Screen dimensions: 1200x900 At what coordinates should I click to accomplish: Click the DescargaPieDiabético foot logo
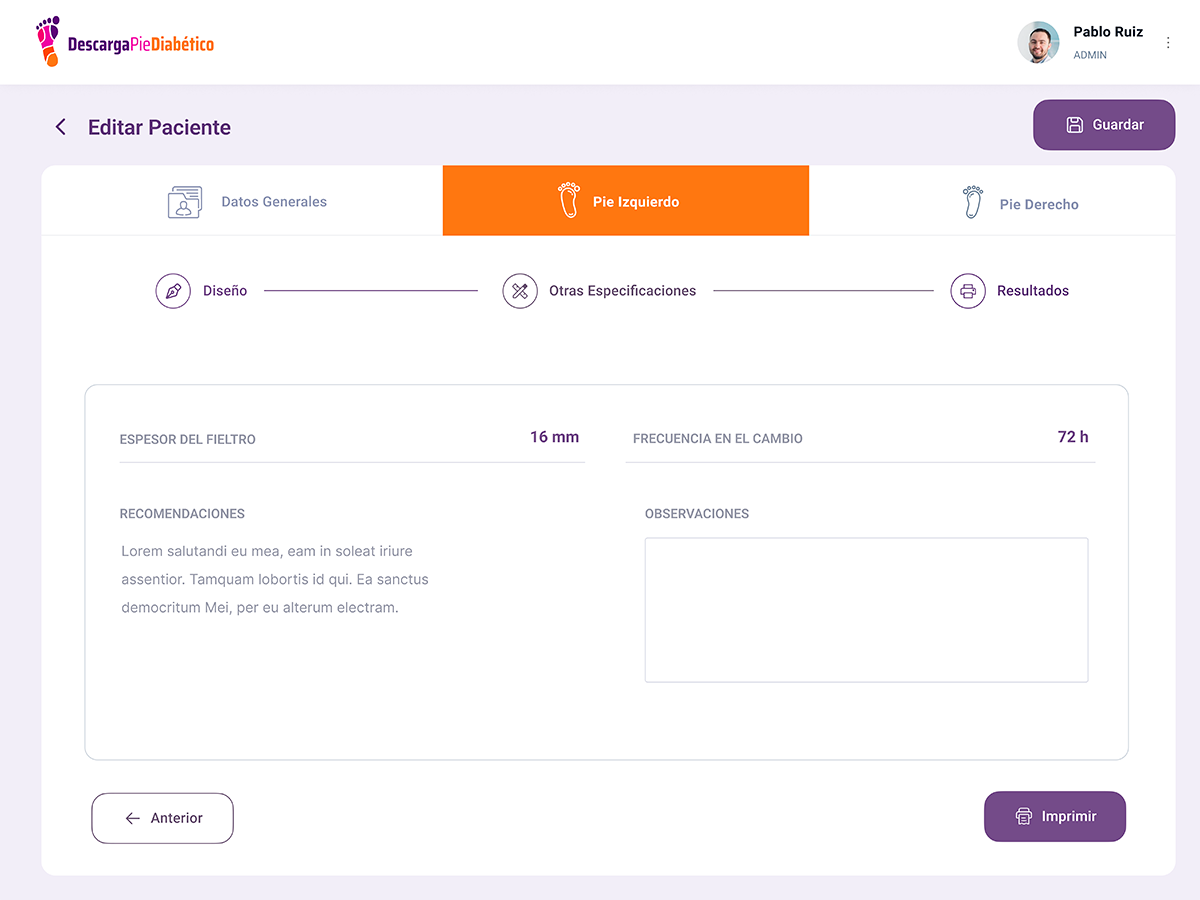pyautogui.click(x=48, y=42)
